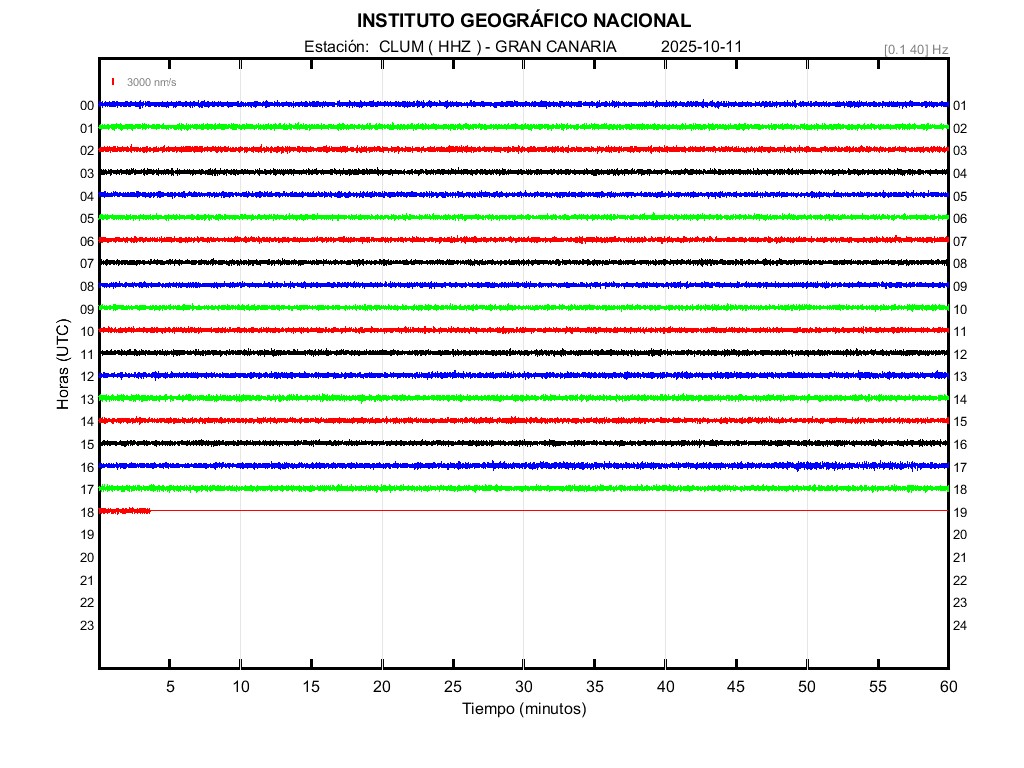The image size is (1024, 768).
Task: Click the 5 minute tick label
Action: coord(170,687)
